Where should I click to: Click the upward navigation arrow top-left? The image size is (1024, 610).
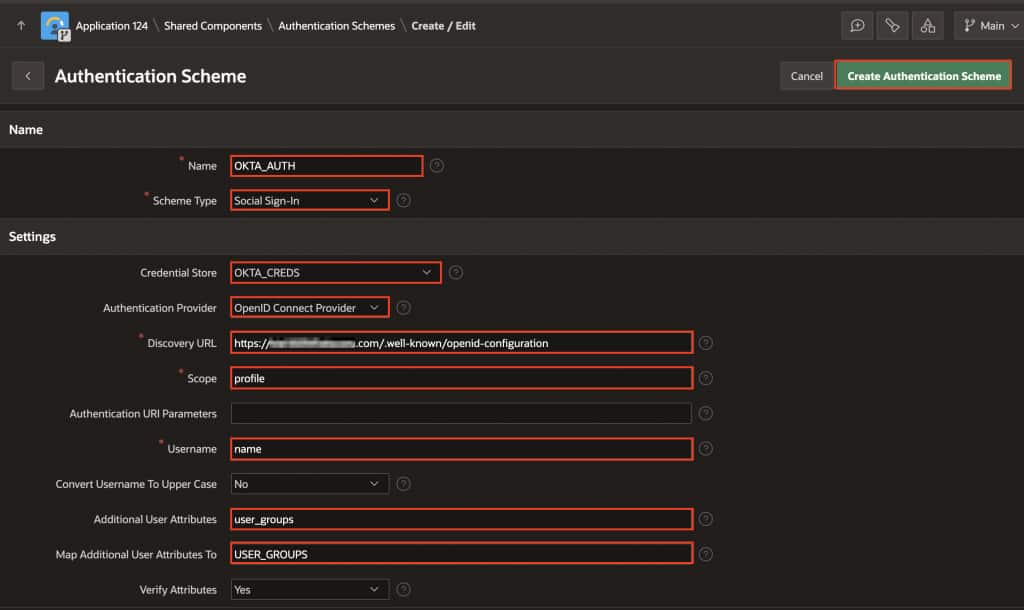point(20,25)
